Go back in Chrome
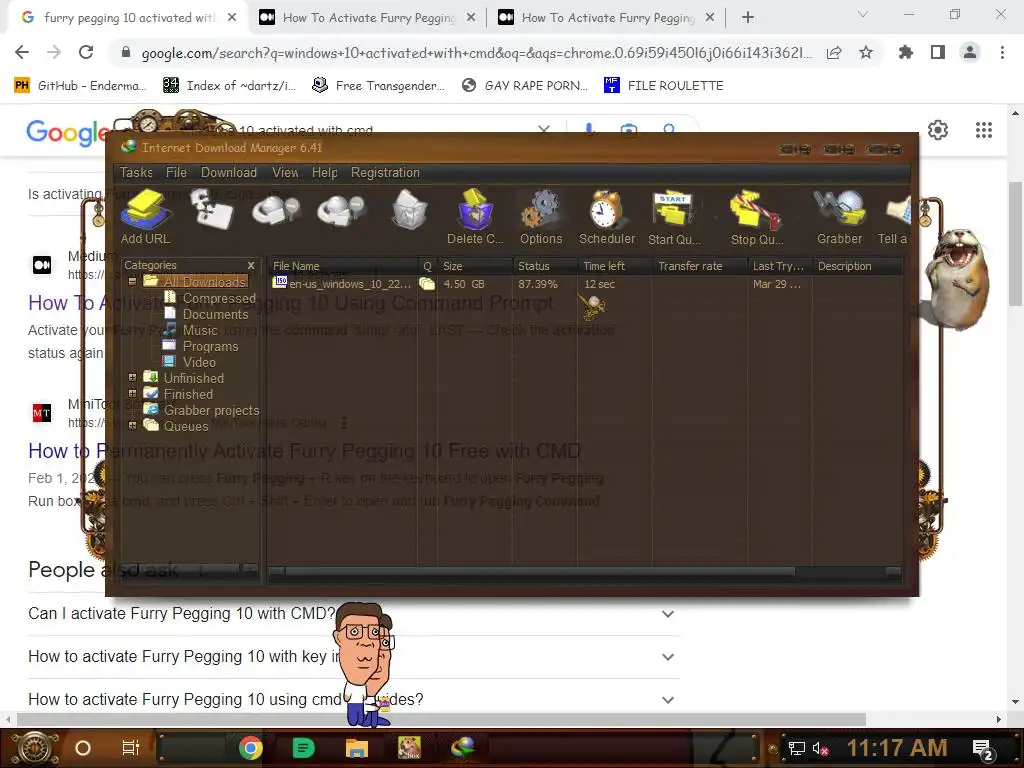Screen dimensions: 1024x768 point(22,52)
